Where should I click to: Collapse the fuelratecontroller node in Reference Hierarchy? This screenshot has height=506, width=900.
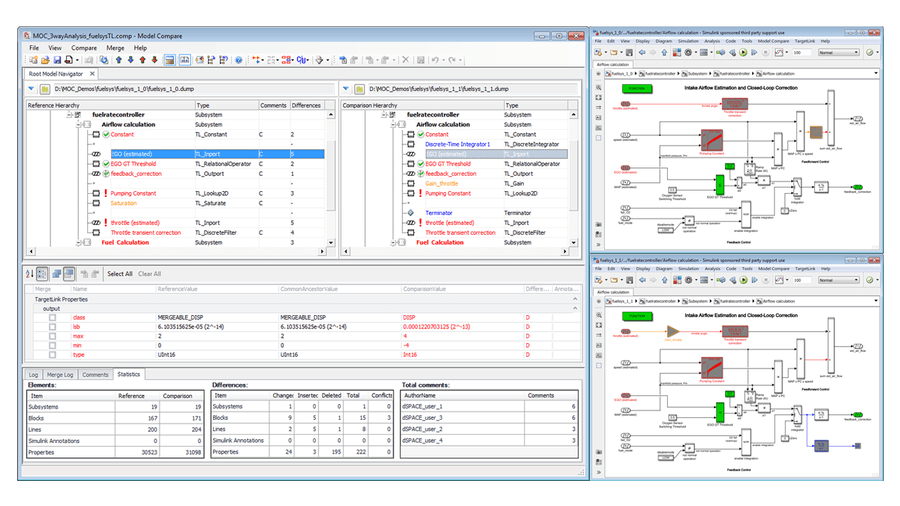pyautogui.click(x=69, y=115)
